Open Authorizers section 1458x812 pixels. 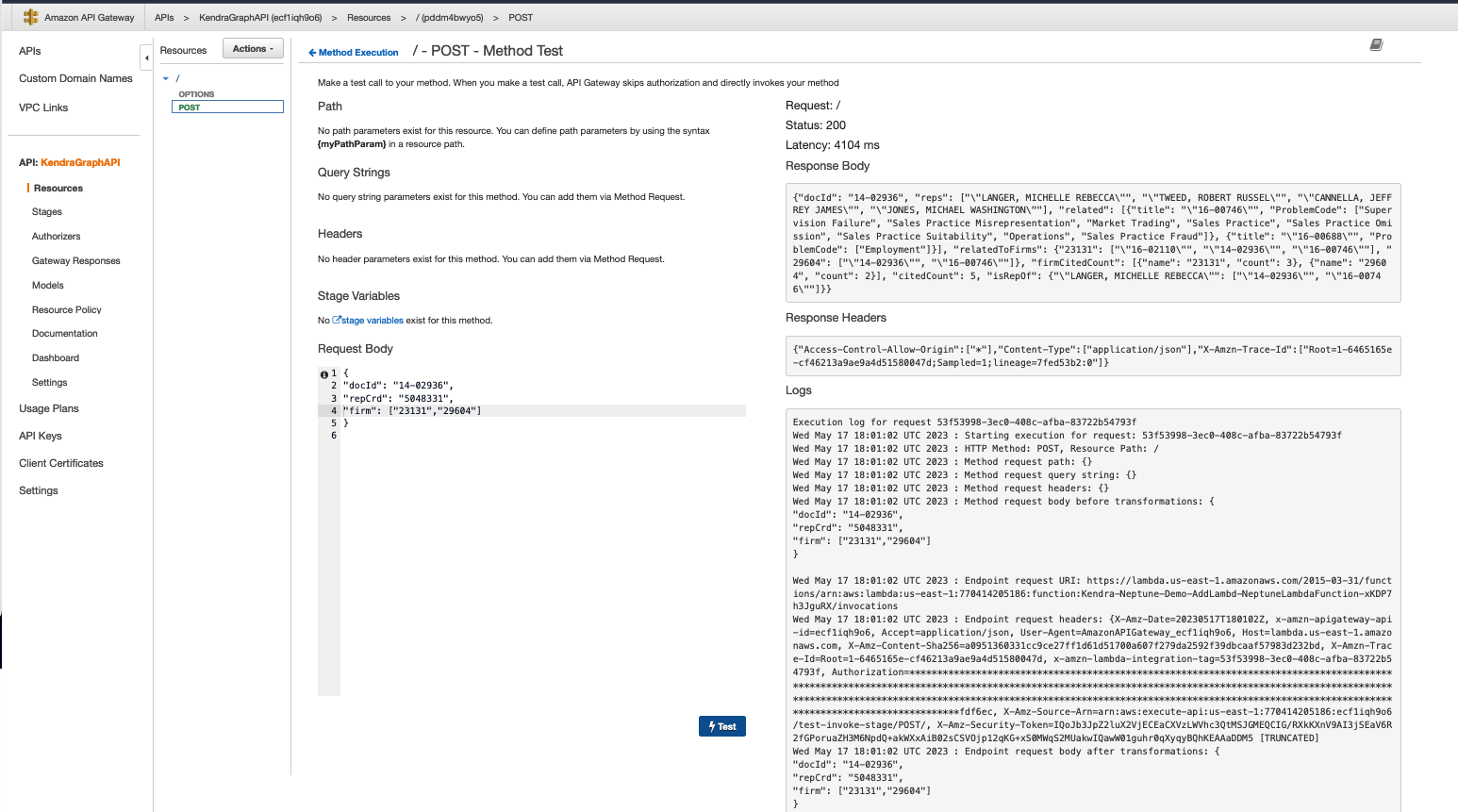pyautogui.click(x=57, y=237)
